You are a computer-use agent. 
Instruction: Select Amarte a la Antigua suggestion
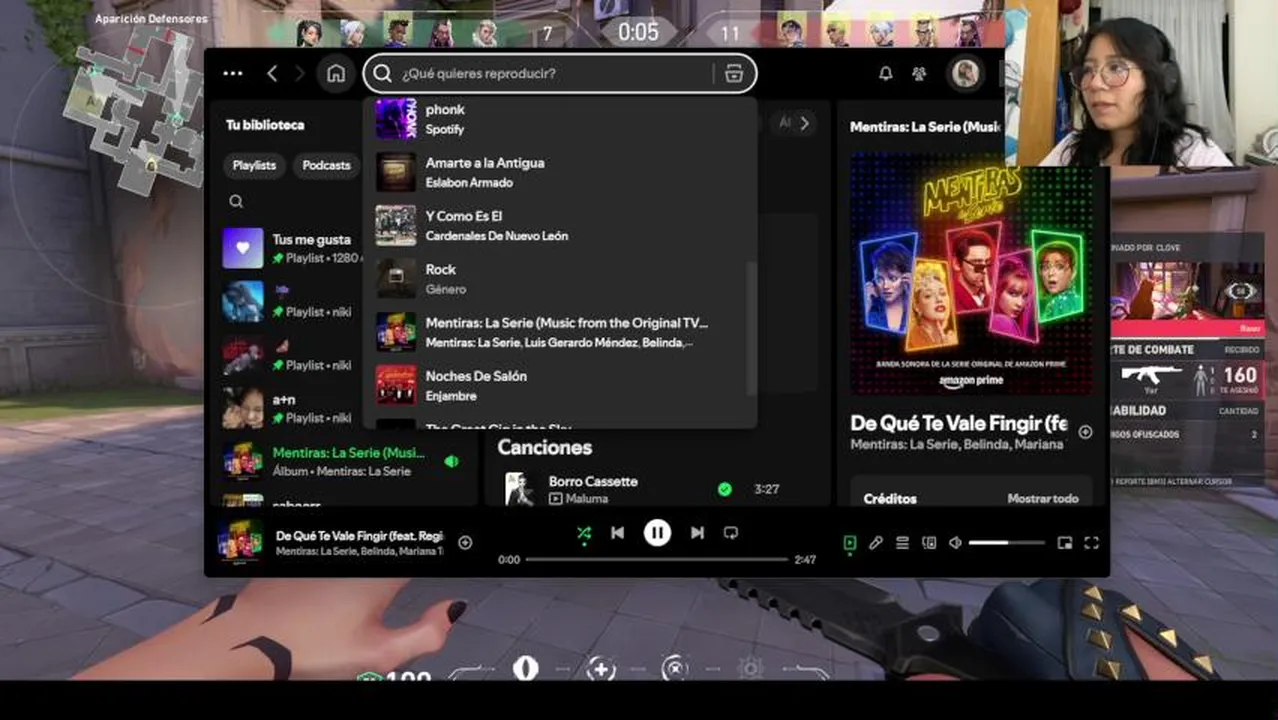point(560,172)
